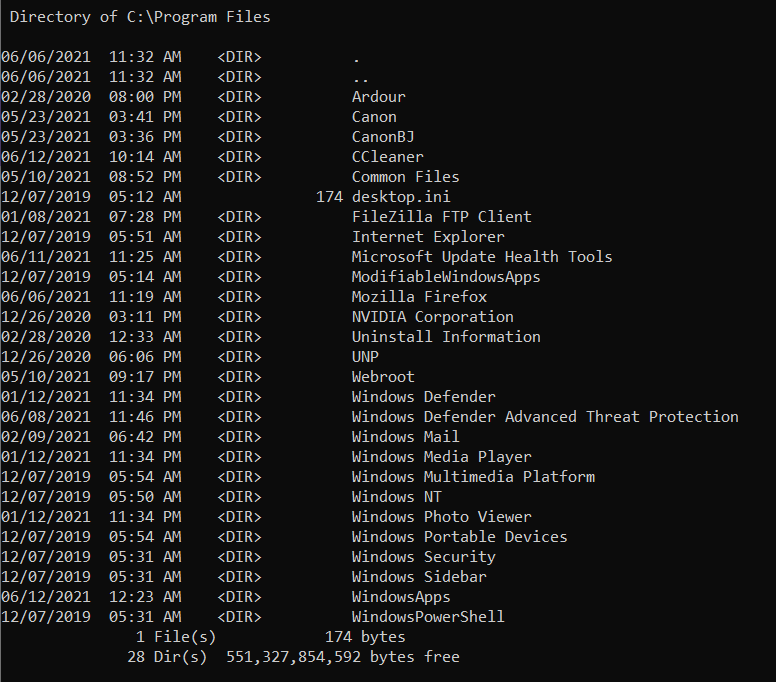This screenshot has height=682, width=776.
Task: Click the Ardour directory name
Action: [378, 97]
